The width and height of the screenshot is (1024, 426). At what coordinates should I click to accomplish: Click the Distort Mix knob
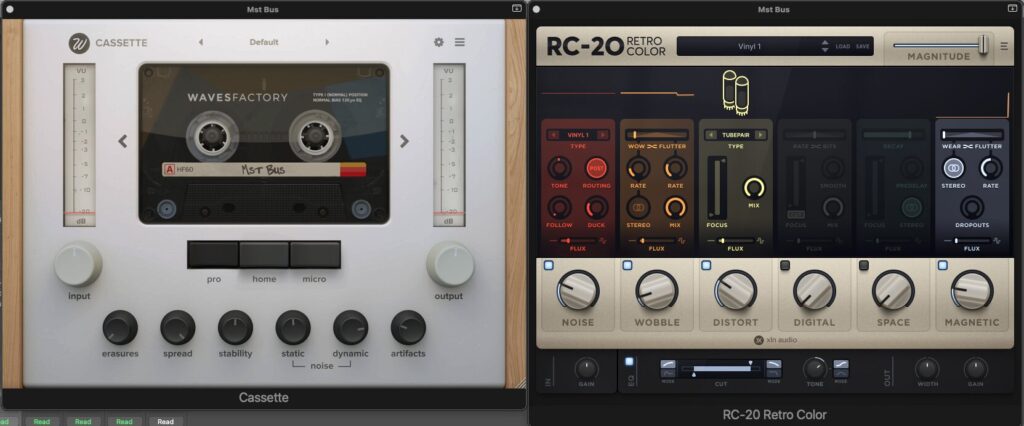click(754, 188)
